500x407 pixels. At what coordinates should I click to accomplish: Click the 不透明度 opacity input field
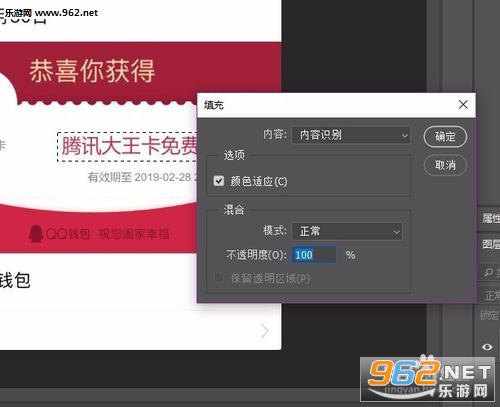click(314, 255)
